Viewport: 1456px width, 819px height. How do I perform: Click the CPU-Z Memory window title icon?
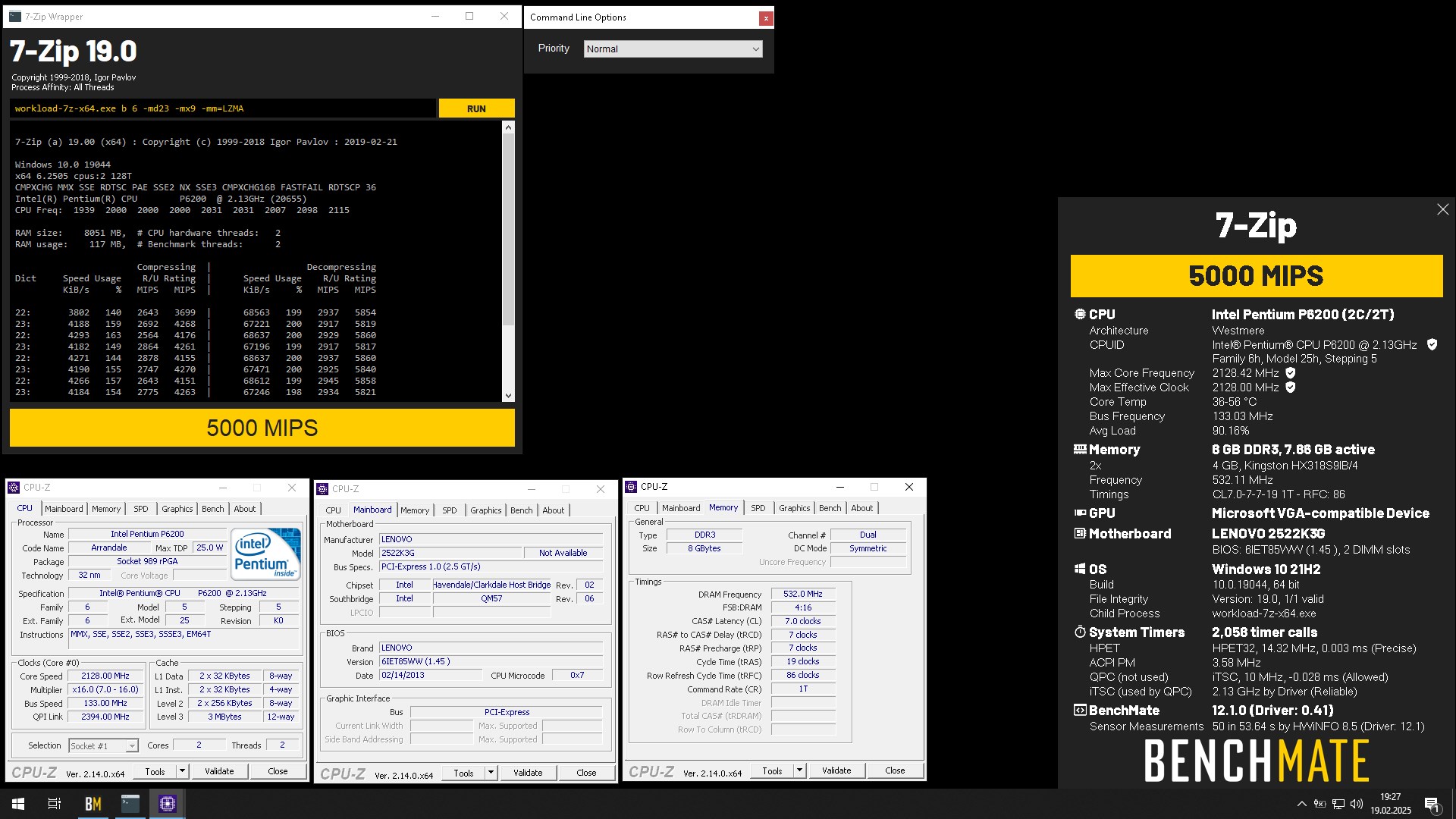tap(631, 487)
